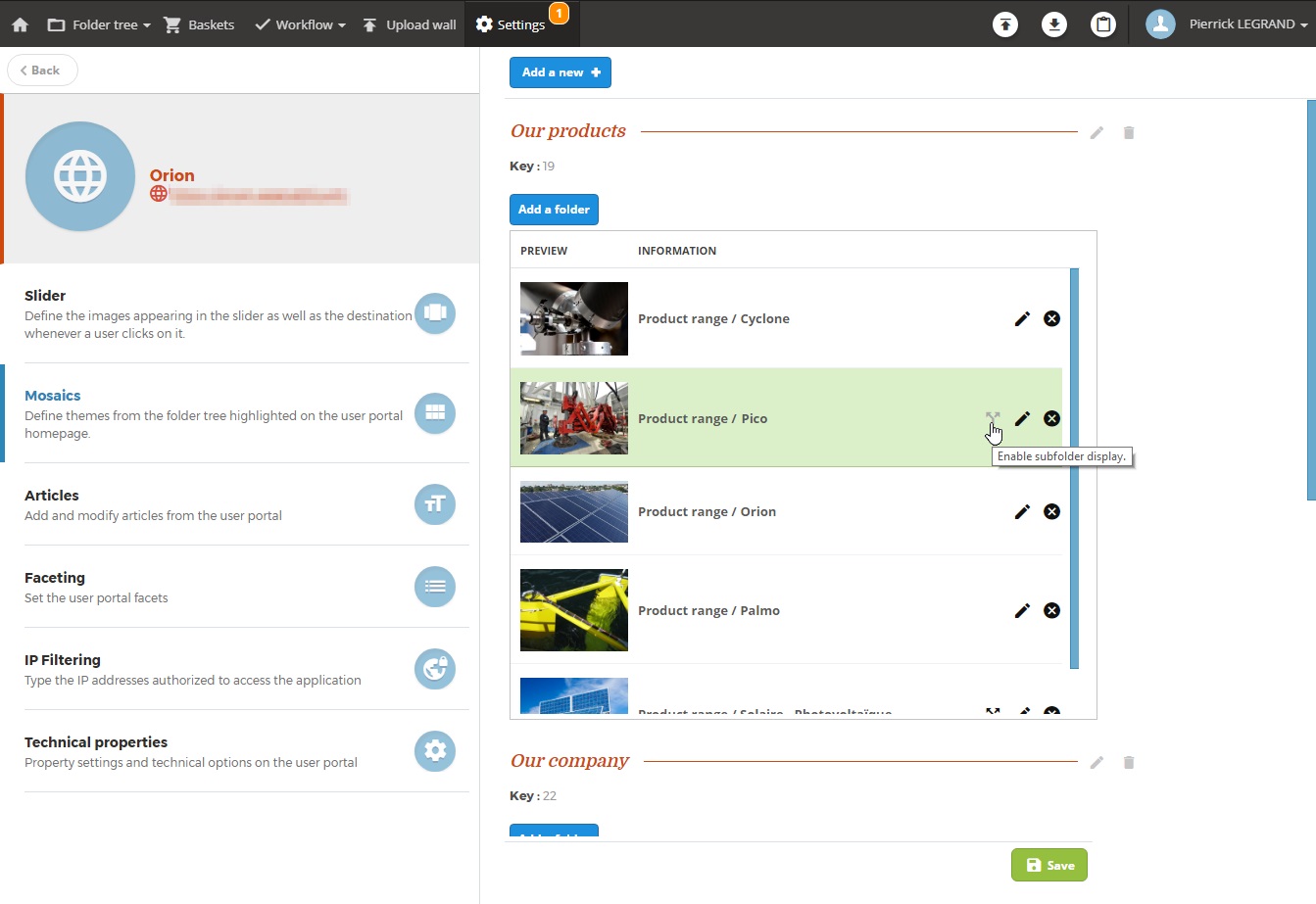Image resolution: width=1316 pixels, height=904 pixels.
Task: Rename the Our company mosaic with pencil
Action: pyautogui.click(x=1097, y=762)
